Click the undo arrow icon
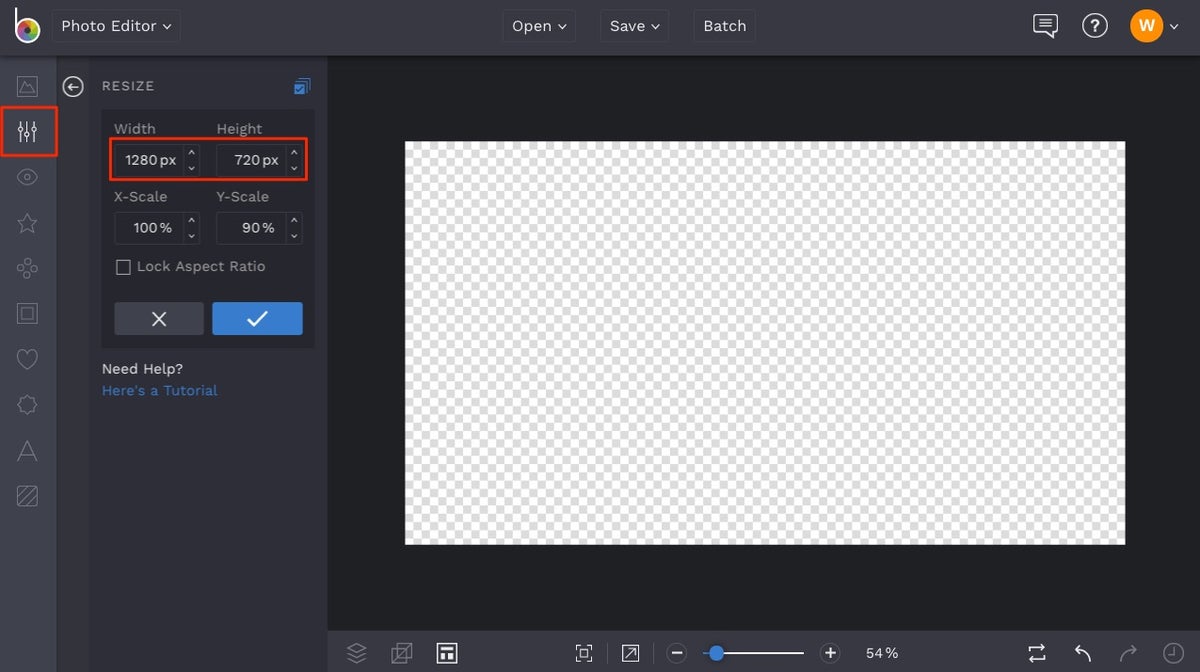 click(x=1082, y=652)
